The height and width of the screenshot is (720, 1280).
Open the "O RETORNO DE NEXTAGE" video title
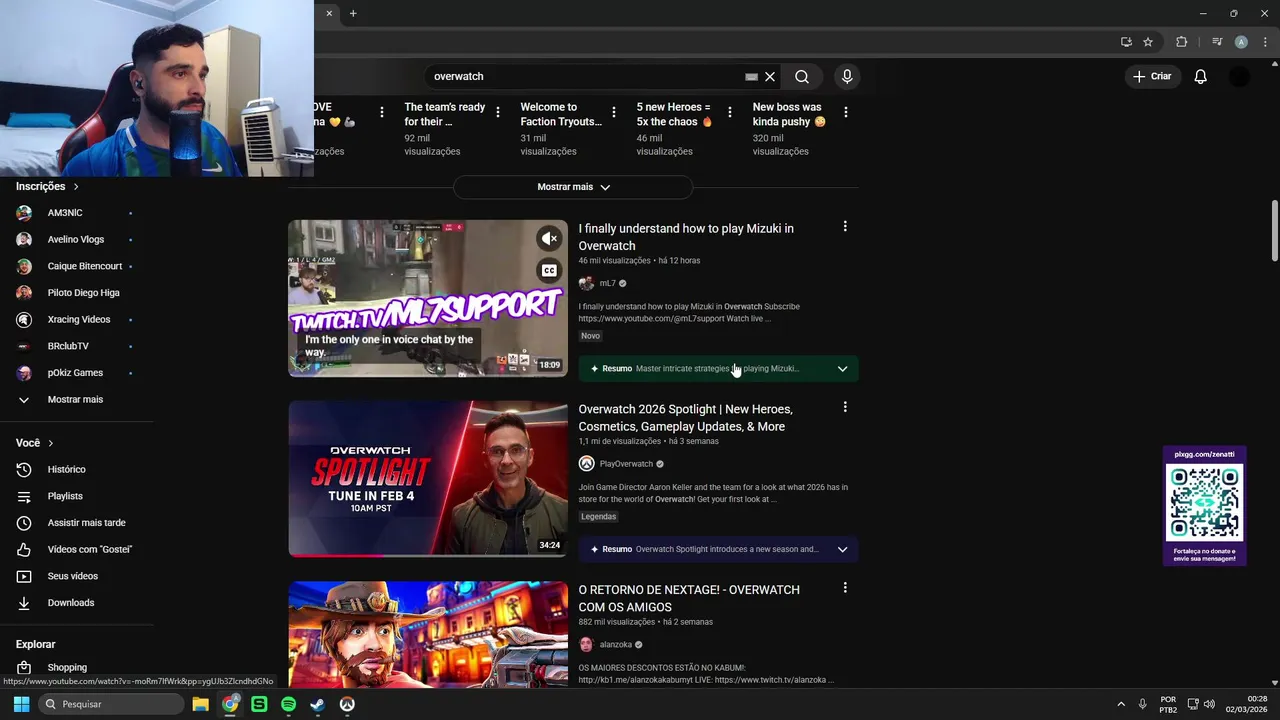point(689,598)
